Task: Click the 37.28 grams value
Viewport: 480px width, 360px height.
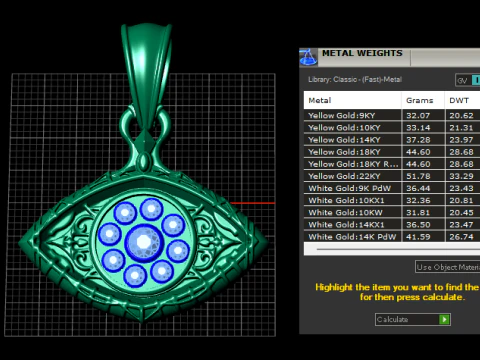Action: point(418,140)
